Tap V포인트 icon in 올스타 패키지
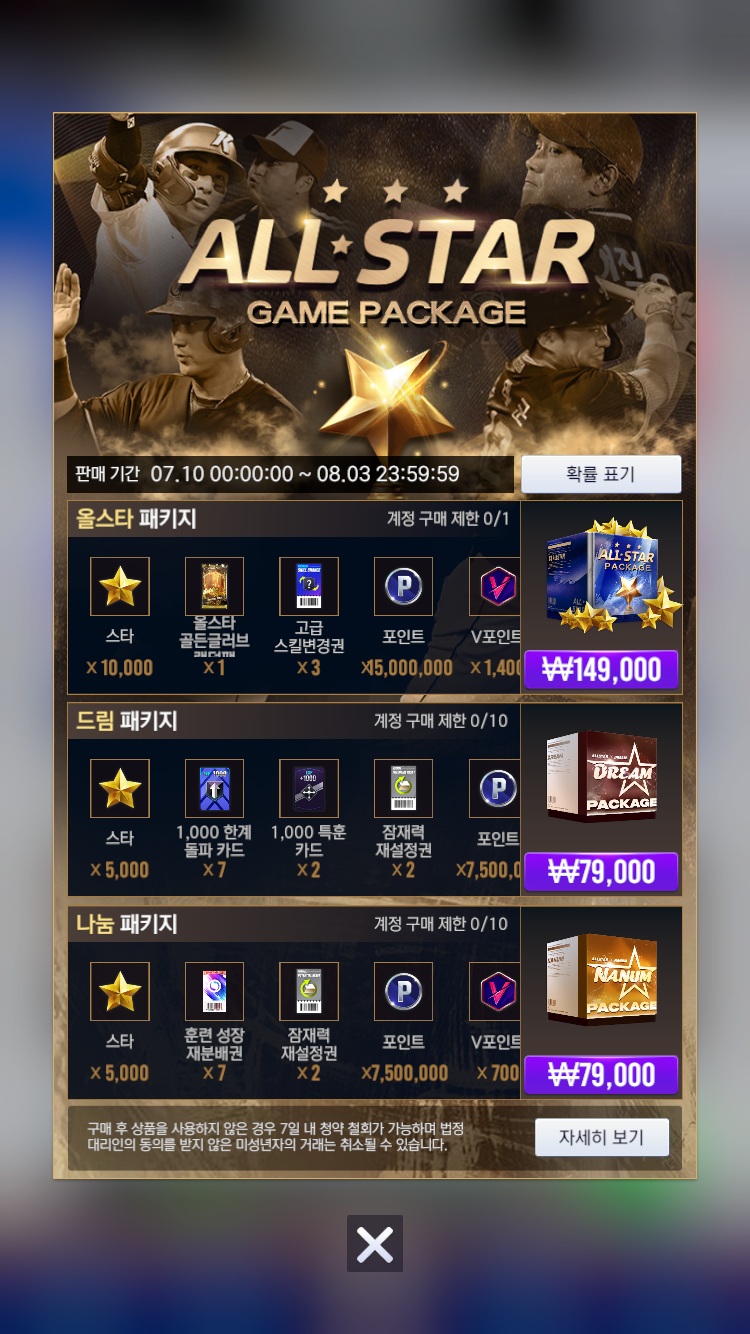This screenshot has height=1334, width=750. click(494, 586)
